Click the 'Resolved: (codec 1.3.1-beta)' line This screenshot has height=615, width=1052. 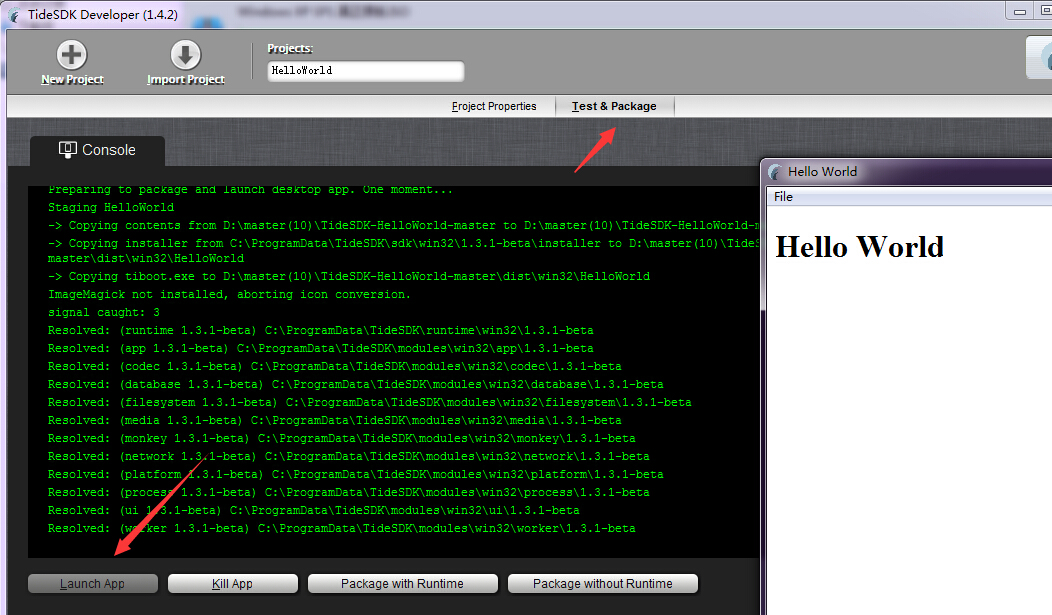[x=335, y=367]
